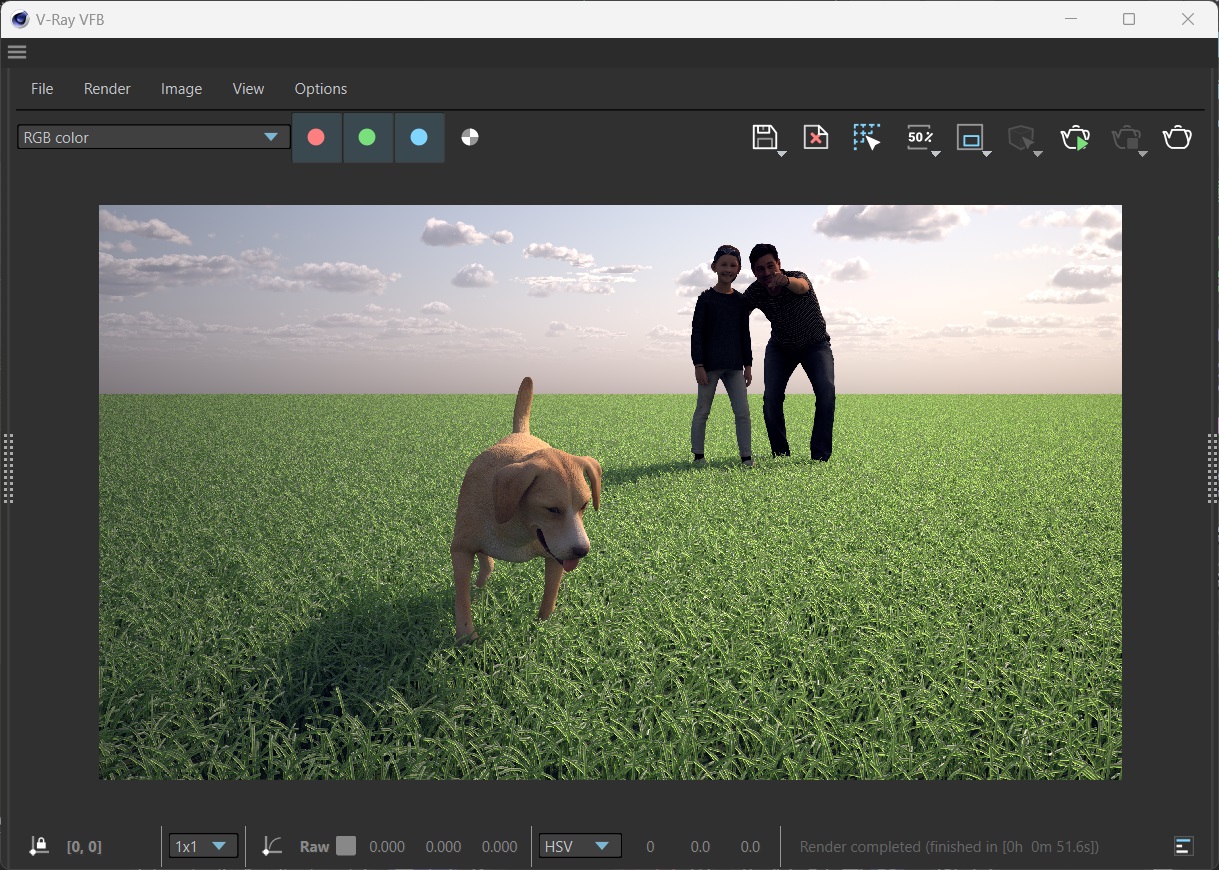Click the gray color swatch beside Raw
The image size is (1219, 870).
pos(346,846)
